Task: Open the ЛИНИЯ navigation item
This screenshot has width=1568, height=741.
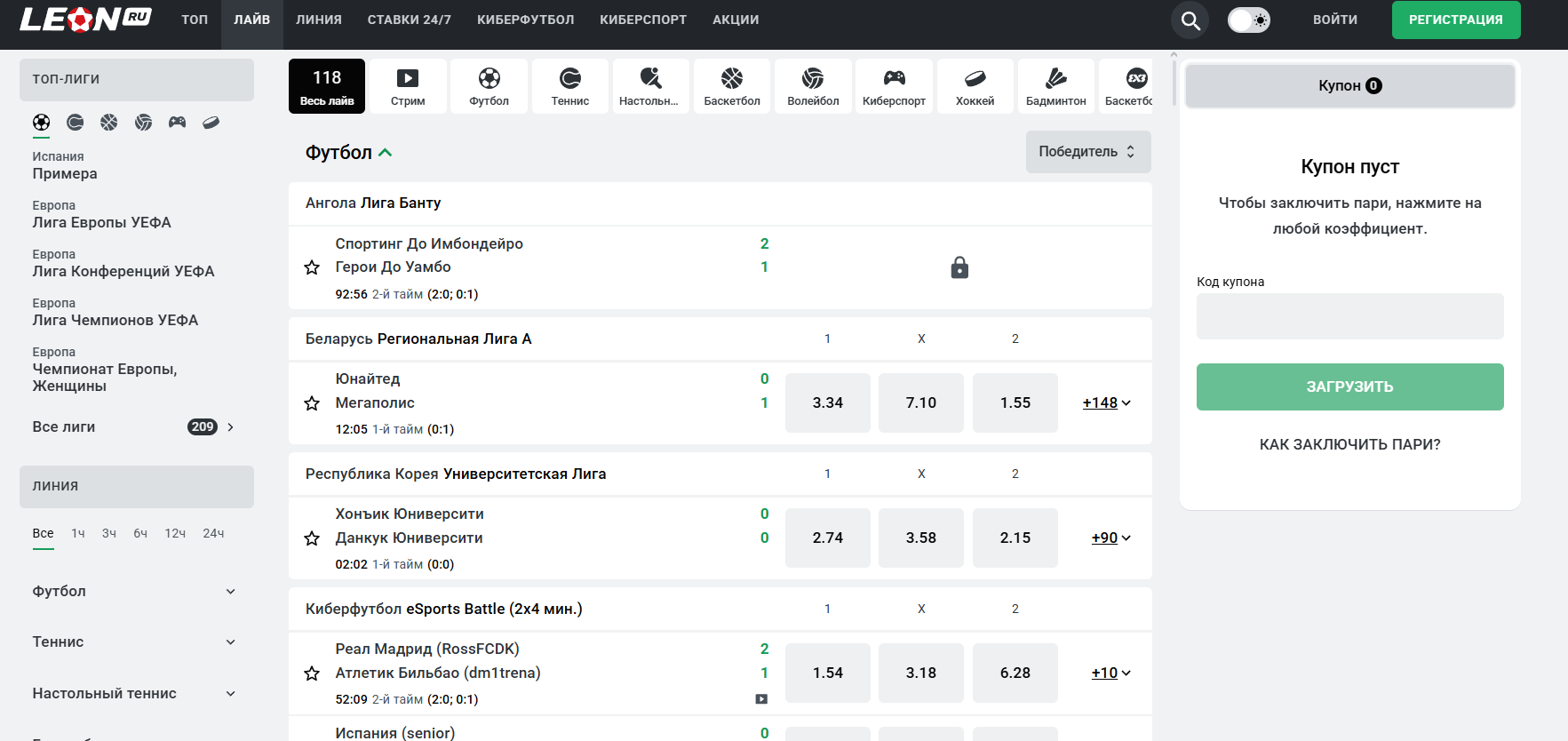Action: (319, 20)
